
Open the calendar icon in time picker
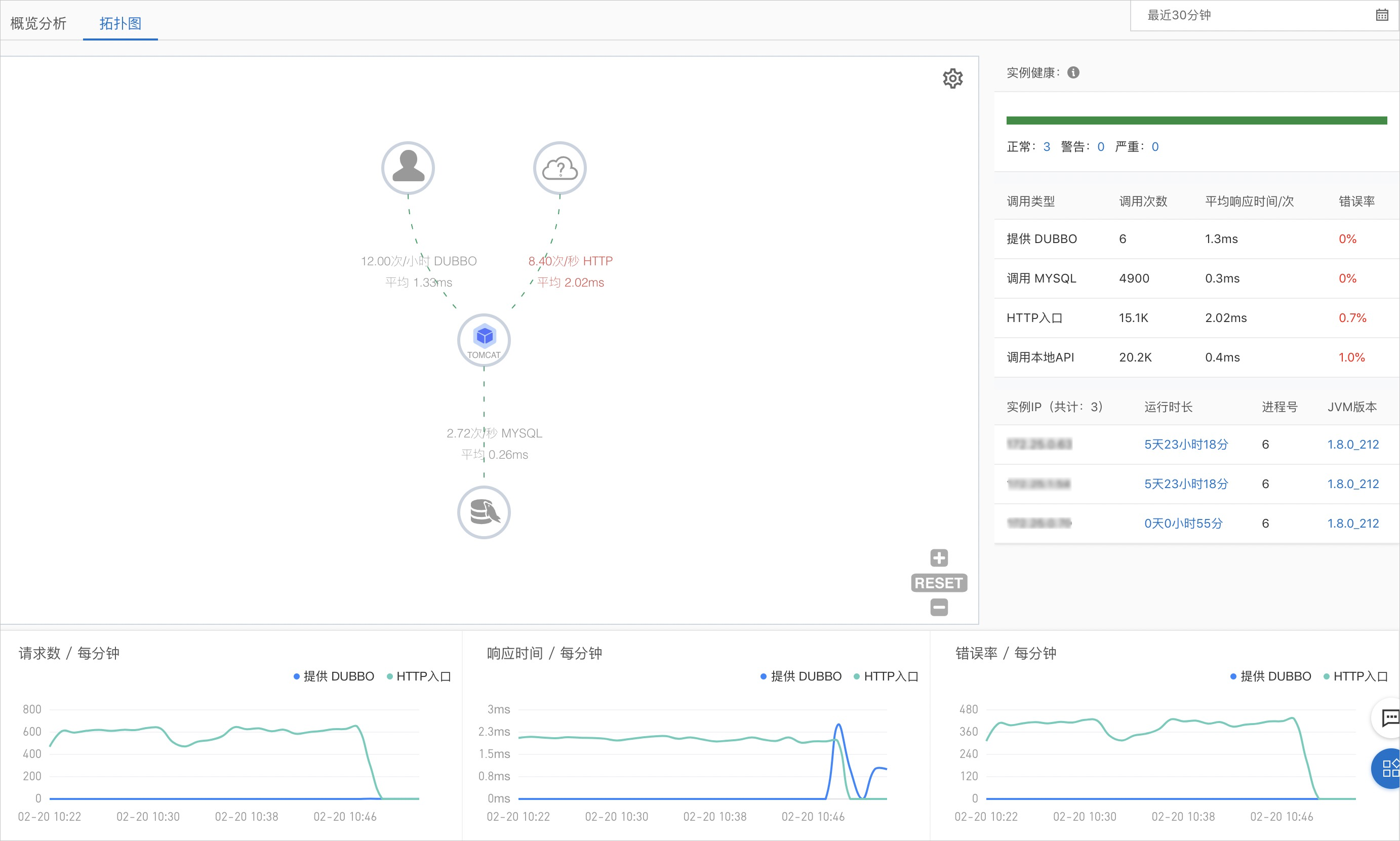pyautogui.click(x=1382, y=15)
